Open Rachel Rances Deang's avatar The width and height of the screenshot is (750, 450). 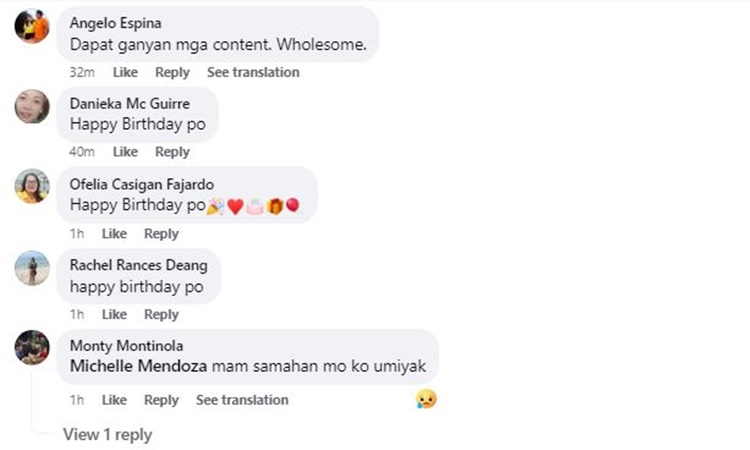pos(32,268)
